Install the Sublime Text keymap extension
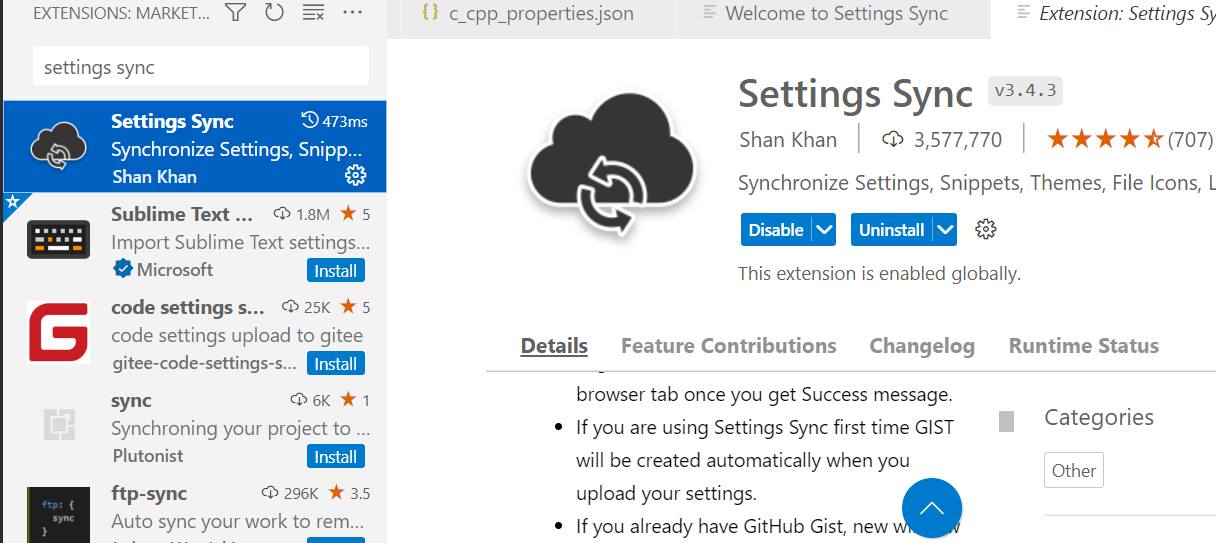Screen dimensions: 1216x543 coord(336,270)
